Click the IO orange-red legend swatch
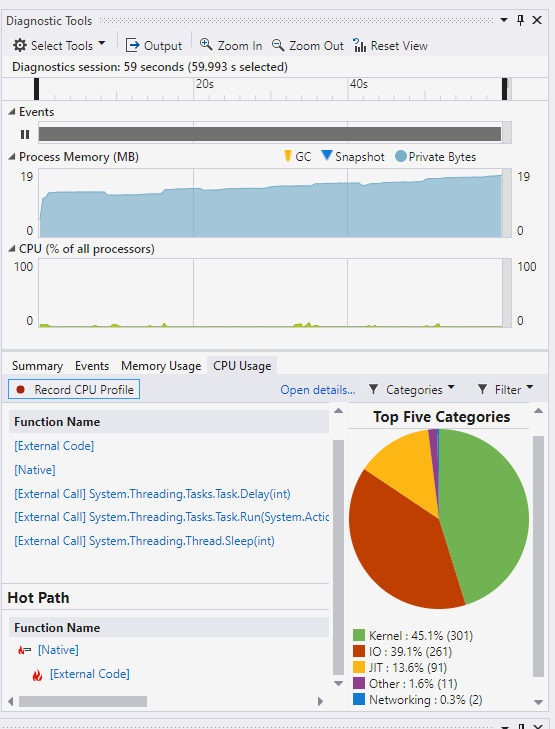This screenshot has width=555, height=729. tap(359, 651)
